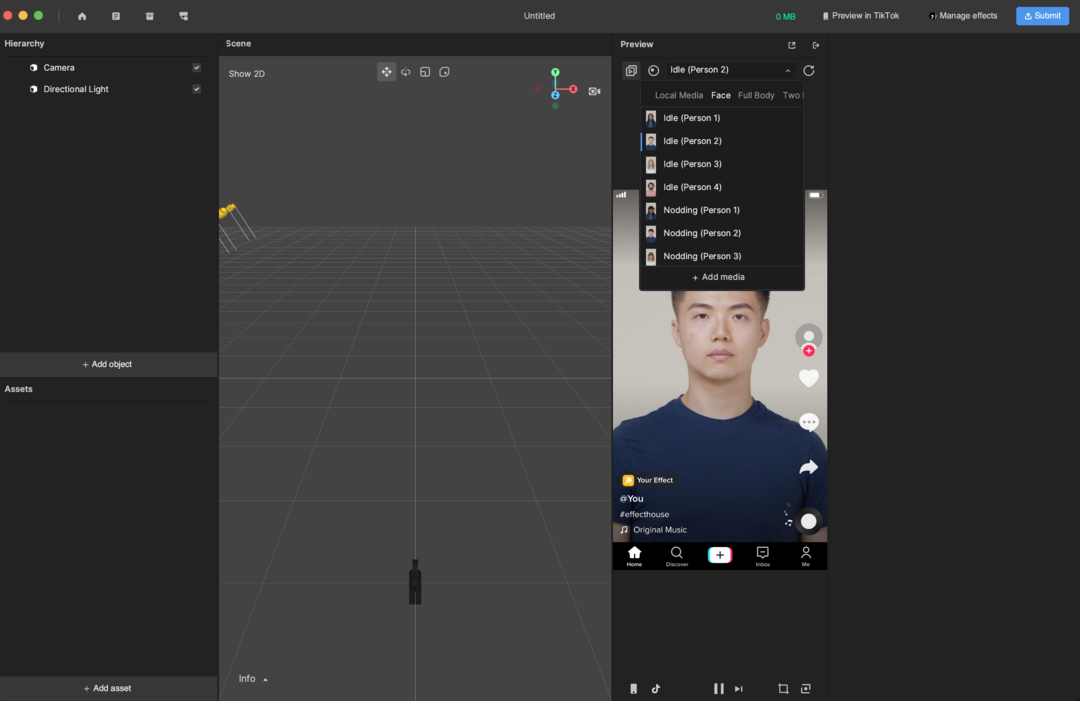Click the blue Z axis gizmo handle
This screenshot has width=1080, height=701.
555,95
